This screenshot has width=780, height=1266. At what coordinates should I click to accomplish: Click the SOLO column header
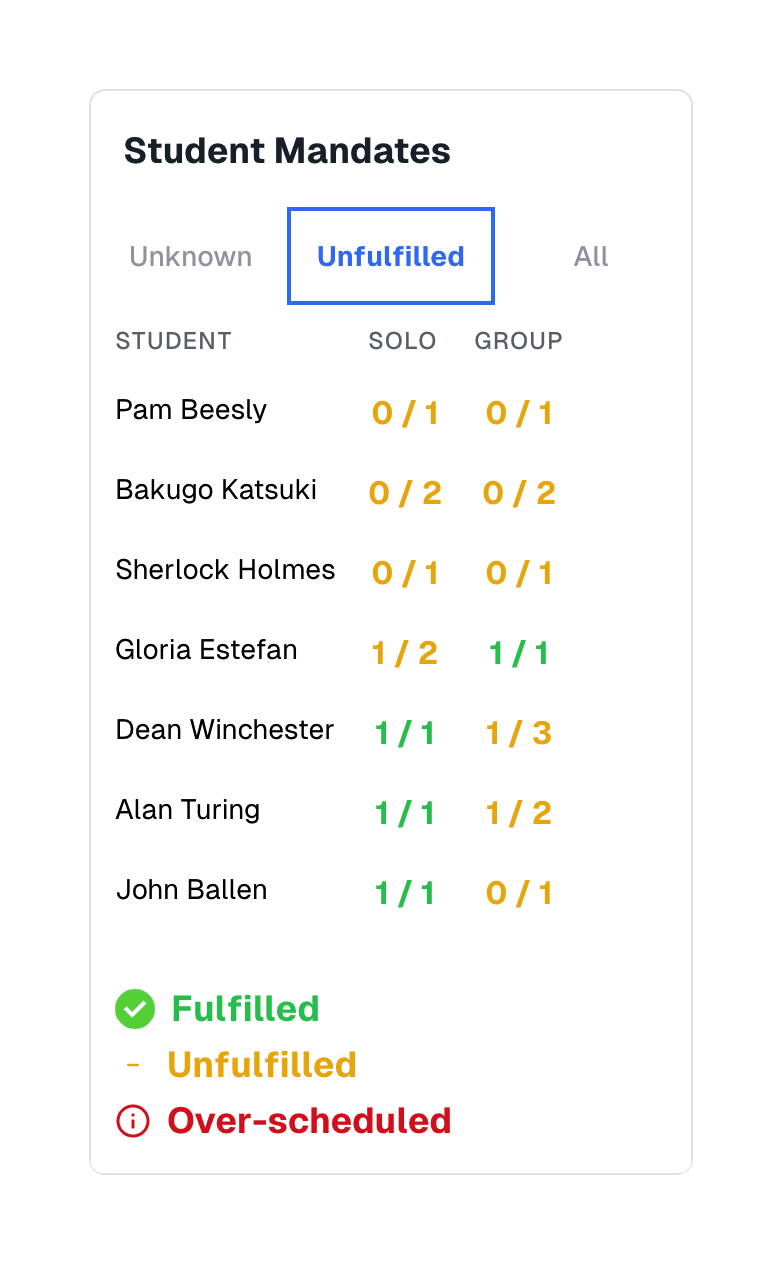pos(402,341)
